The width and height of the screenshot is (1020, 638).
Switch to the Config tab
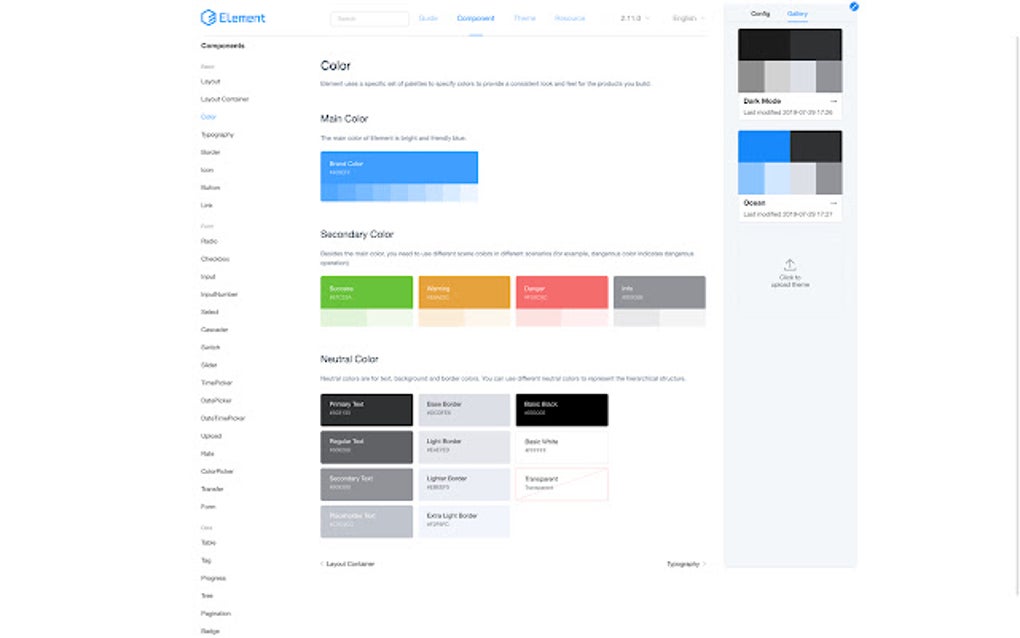(758, 14)
